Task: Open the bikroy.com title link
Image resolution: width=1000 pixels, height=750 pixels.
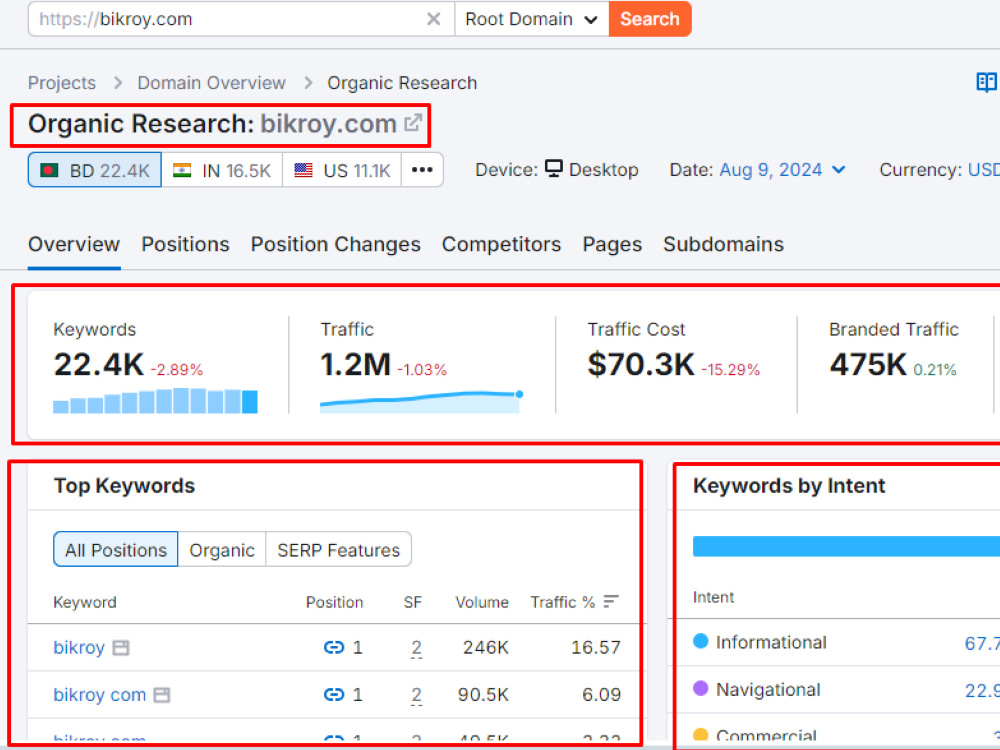Action: 328,124
